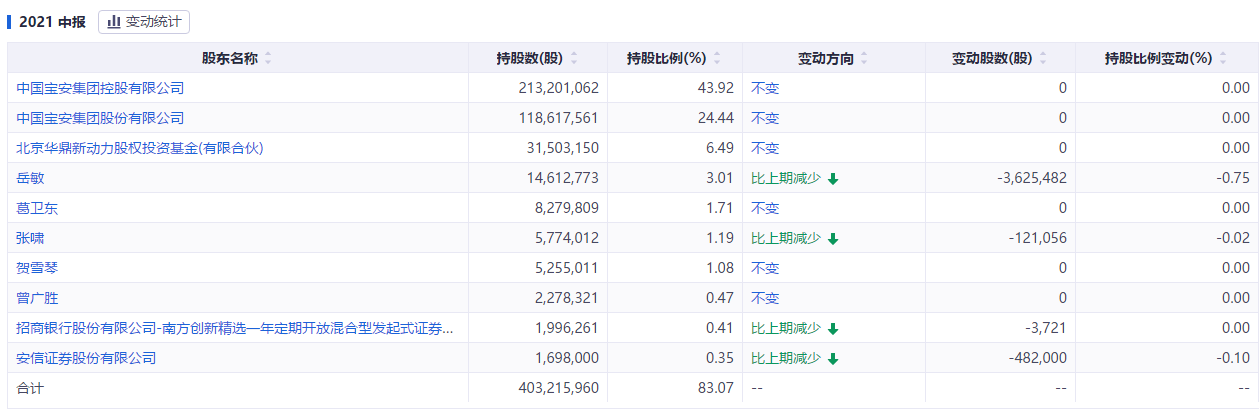
Task: Sort by 变动股数(股) column arrows
Action: (1043, 58)
